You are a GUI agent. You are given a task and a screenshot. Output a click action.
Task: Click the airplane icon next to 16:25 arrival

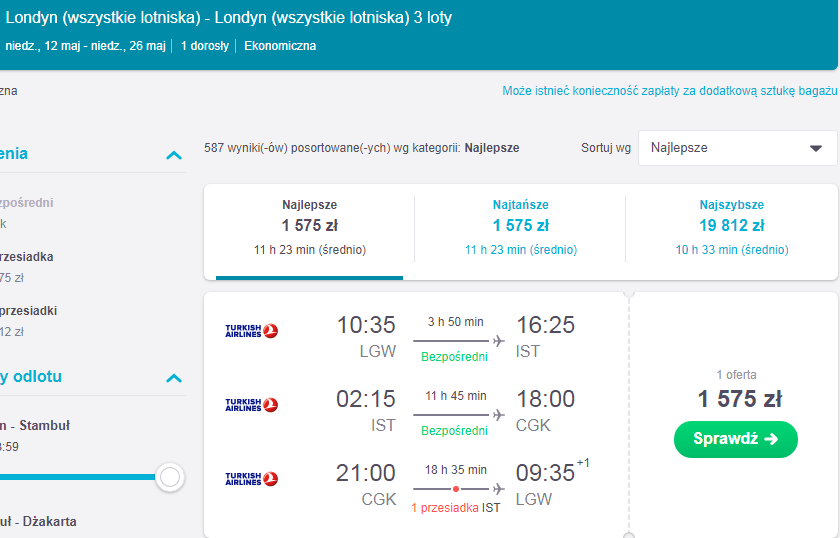[499, 341]
